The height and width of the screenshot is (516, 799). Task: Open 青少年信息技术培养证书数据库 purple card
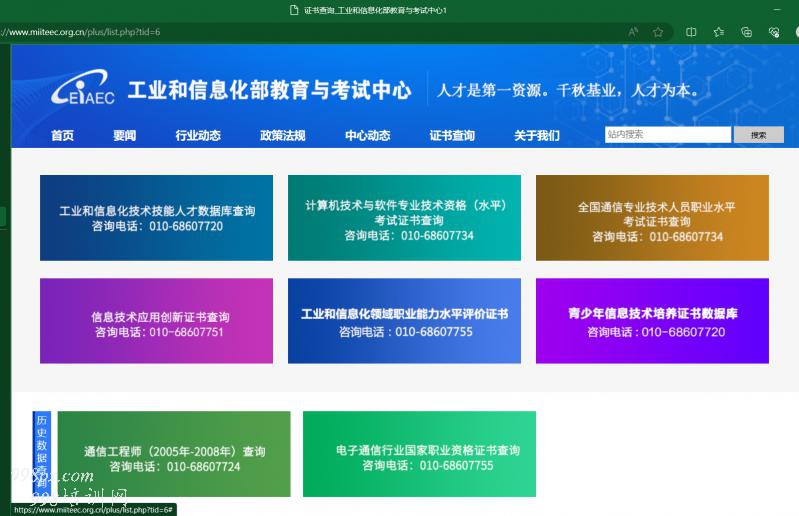coord(652,321)
